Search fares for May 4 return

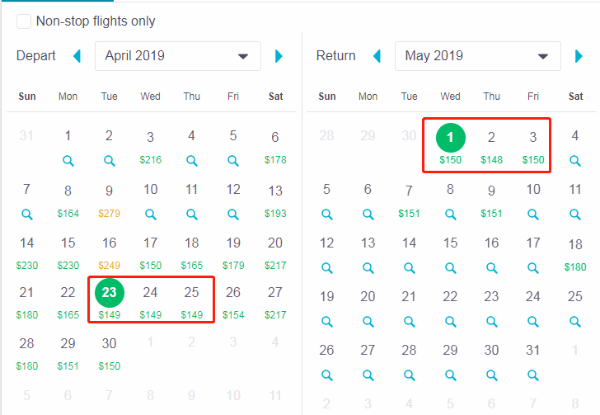coord(575,161)
